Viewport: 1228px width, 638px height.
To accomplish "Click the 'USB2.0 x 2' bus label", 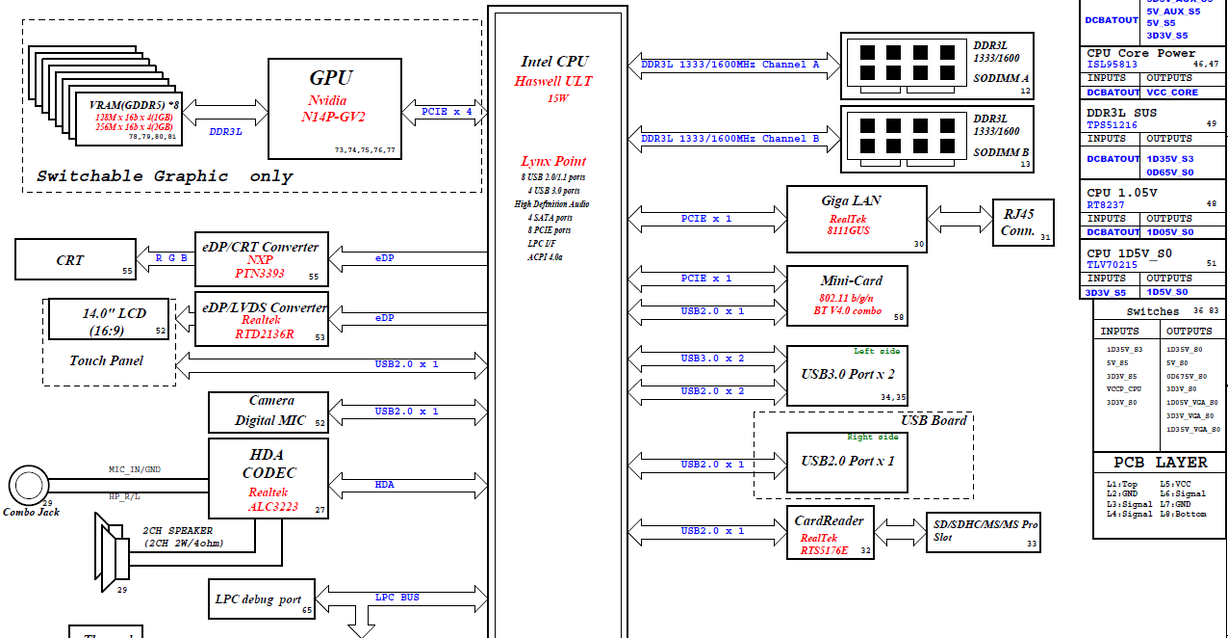I will point(712,391).
